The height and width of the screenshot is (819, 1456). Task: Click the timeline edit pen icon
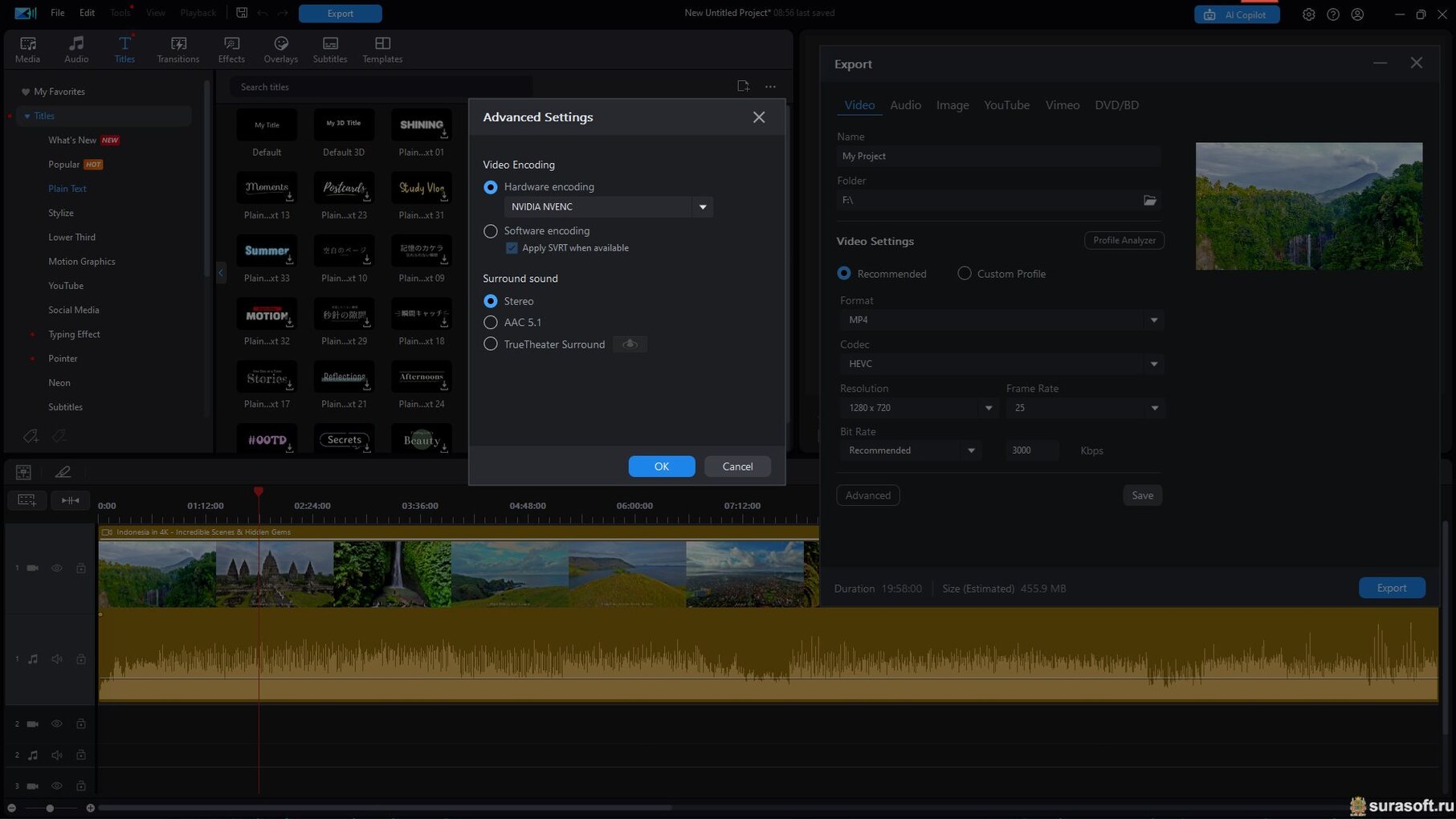coord(63,472)
